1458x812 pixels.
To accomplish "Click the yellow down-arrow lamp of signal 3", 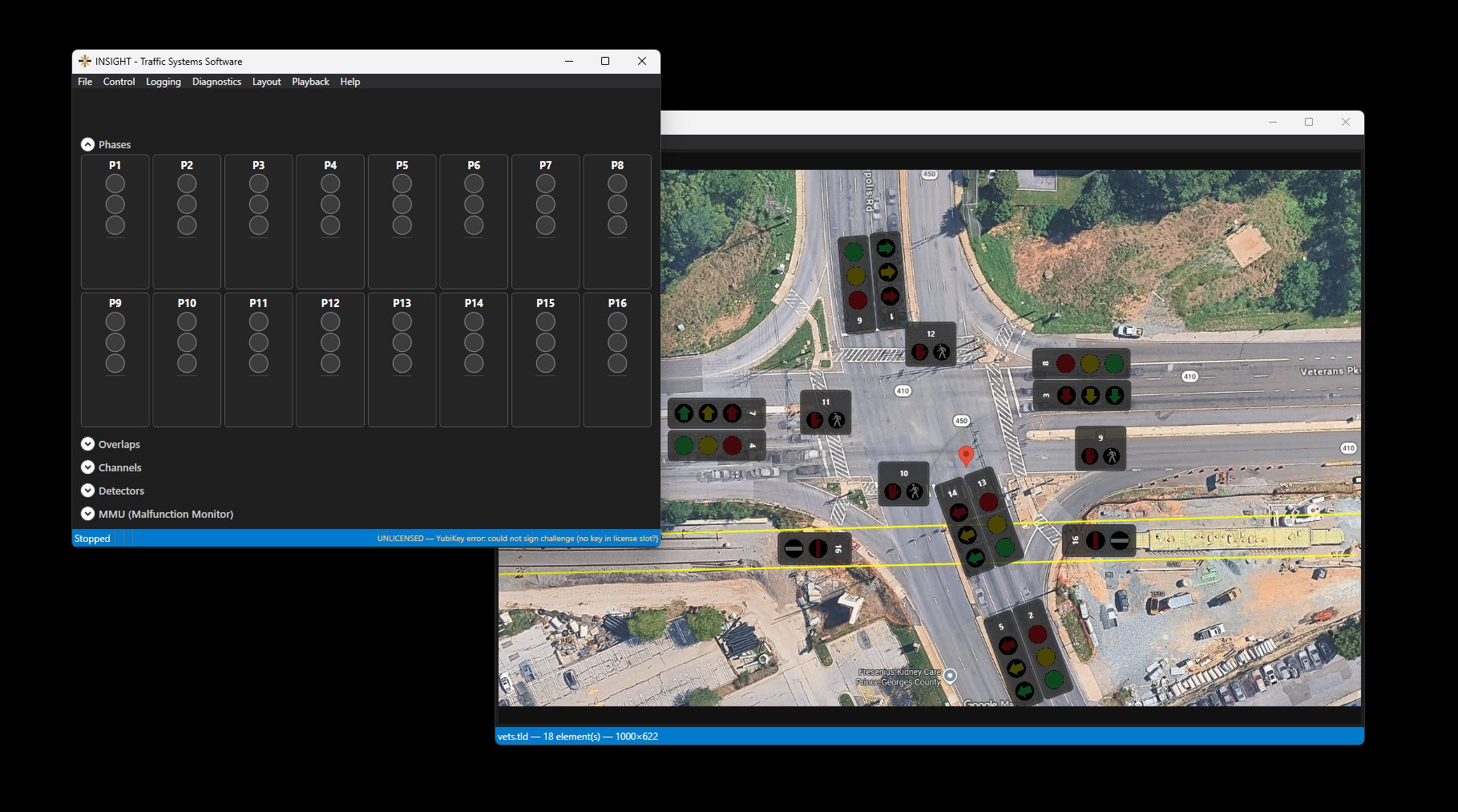I will 1090,395.
